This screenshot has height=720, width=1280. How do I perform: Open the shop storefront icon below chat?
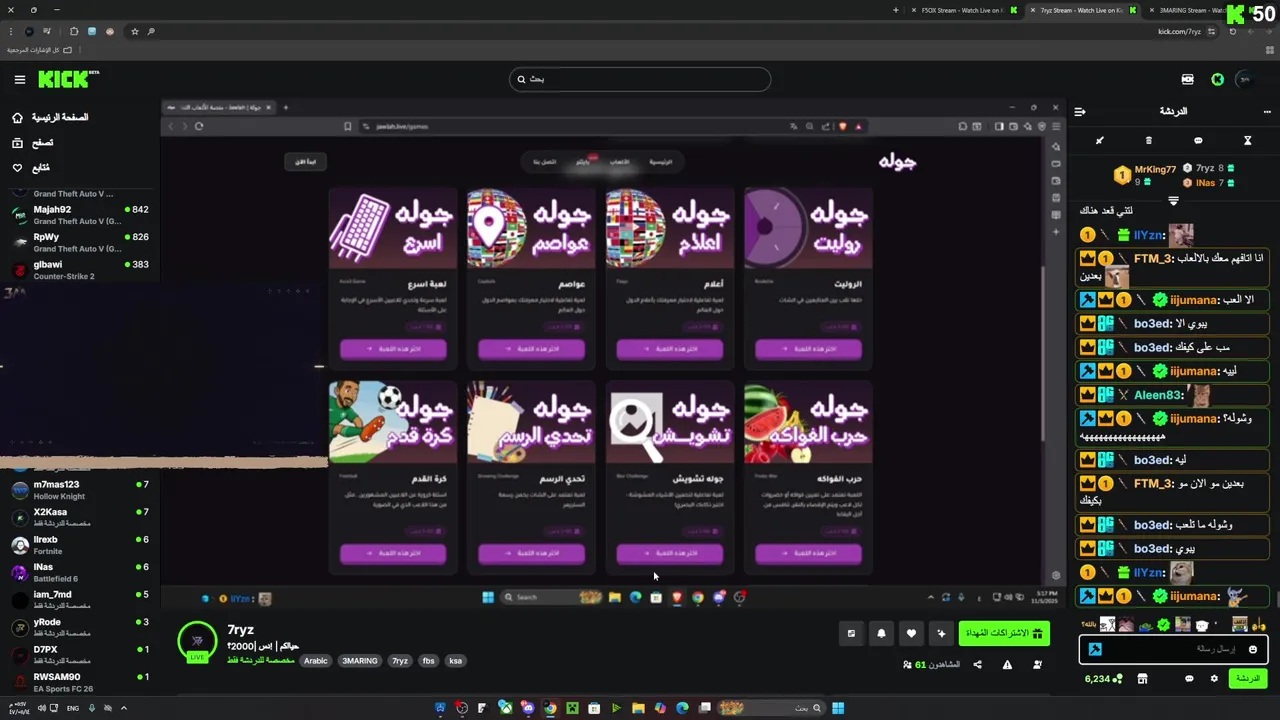tap(1142, 678)
